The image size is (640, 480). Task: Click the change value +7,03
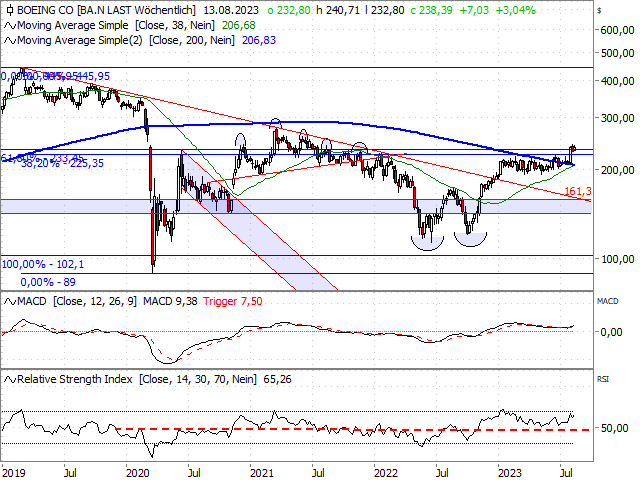(x=474, y=10)
